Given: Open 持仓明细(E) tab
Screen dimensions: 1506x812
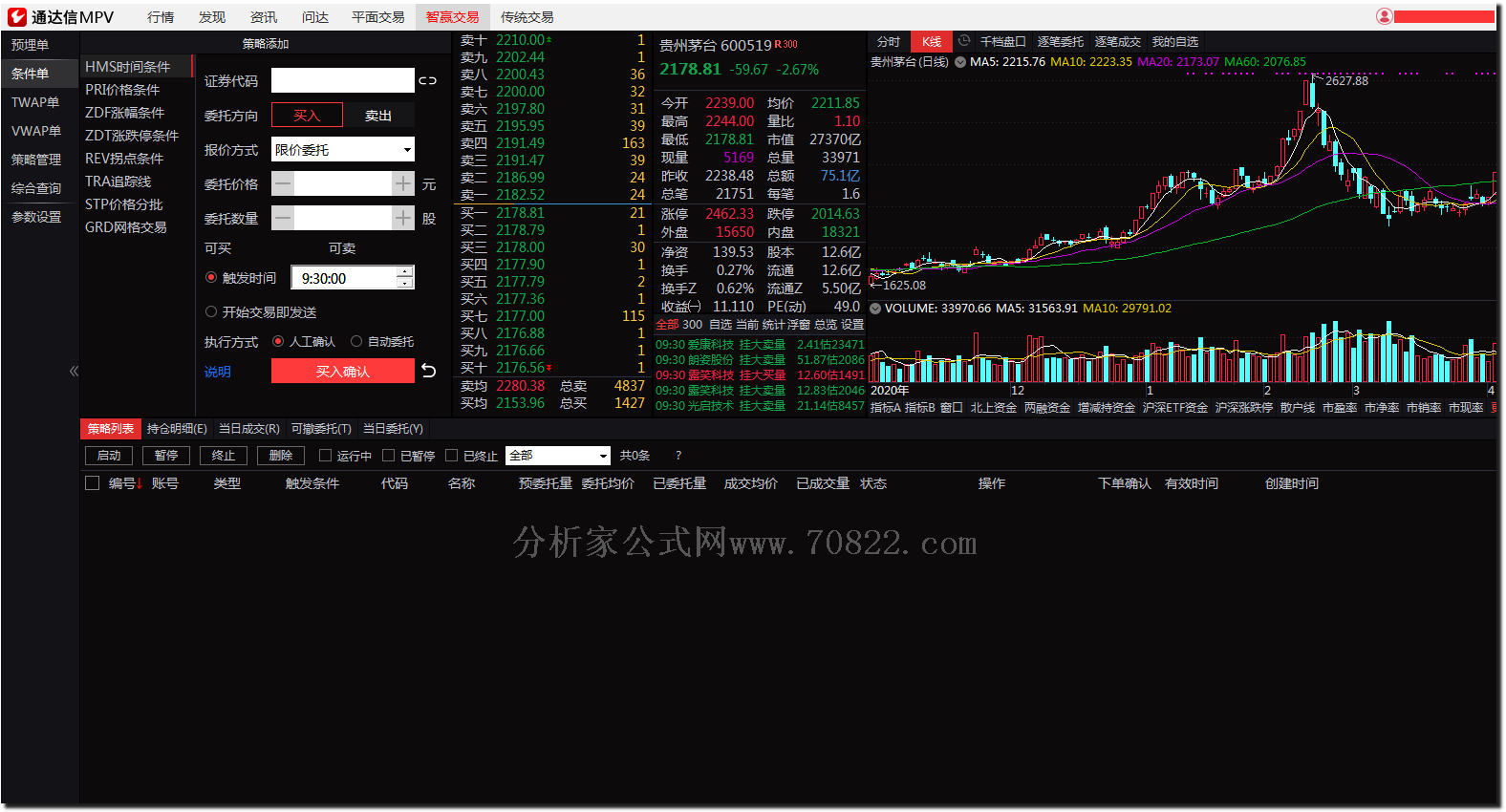Looking at the screenshot, I should coord(177,429).
